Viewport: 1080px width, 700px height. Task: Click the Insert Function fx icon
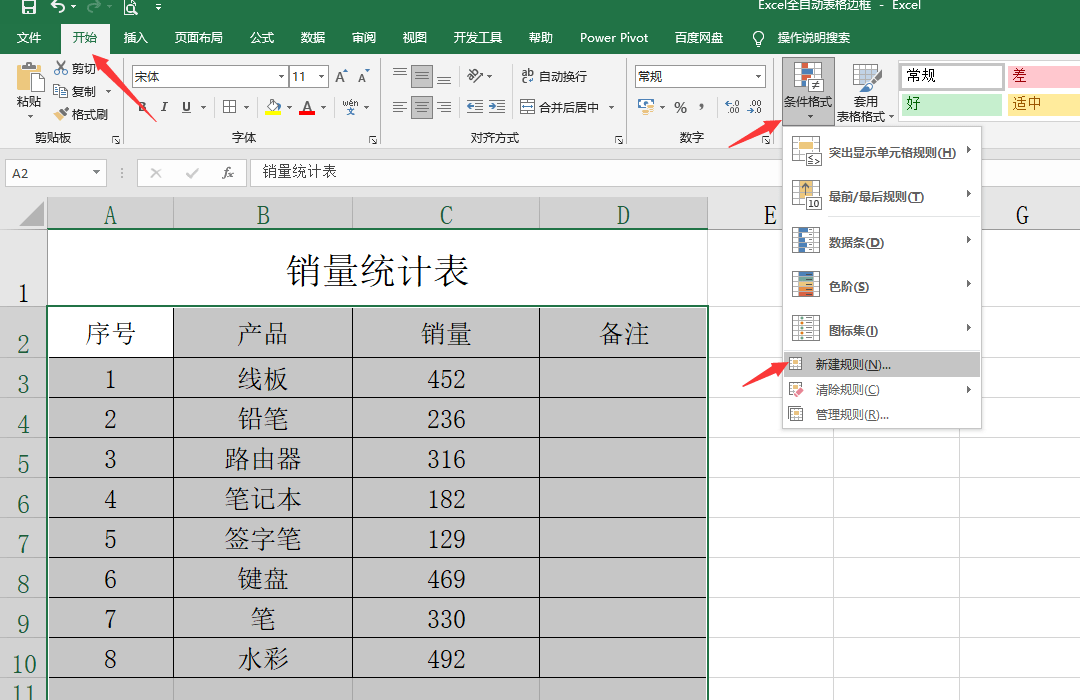pos(227,173)
